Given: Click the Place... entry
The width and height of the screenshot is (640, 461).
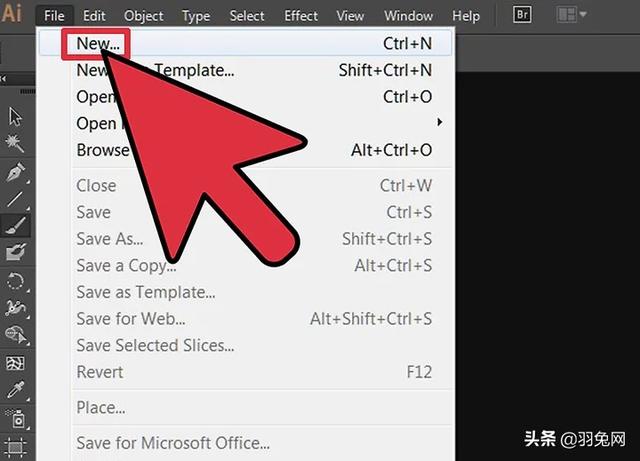Looking at the screenshot, I should [246, 408].
